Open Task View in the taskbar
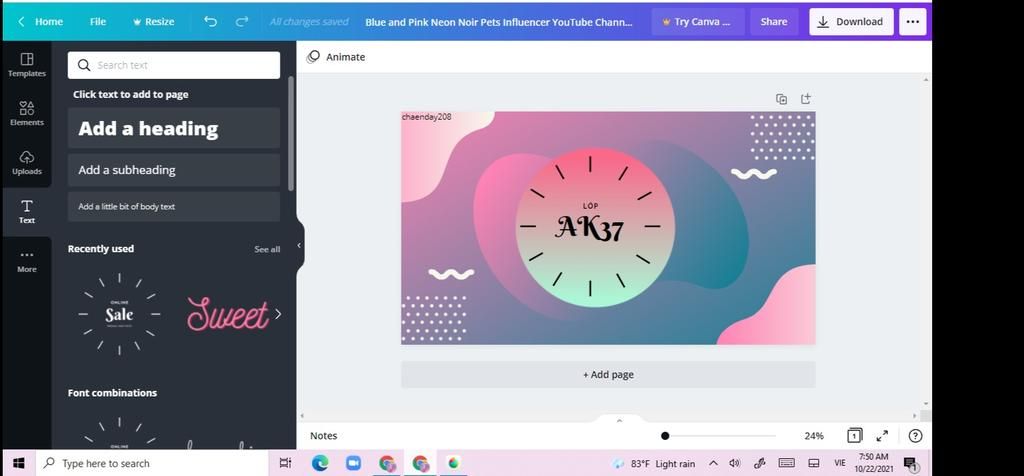1024x476 pixels. (x=285, y=463)
